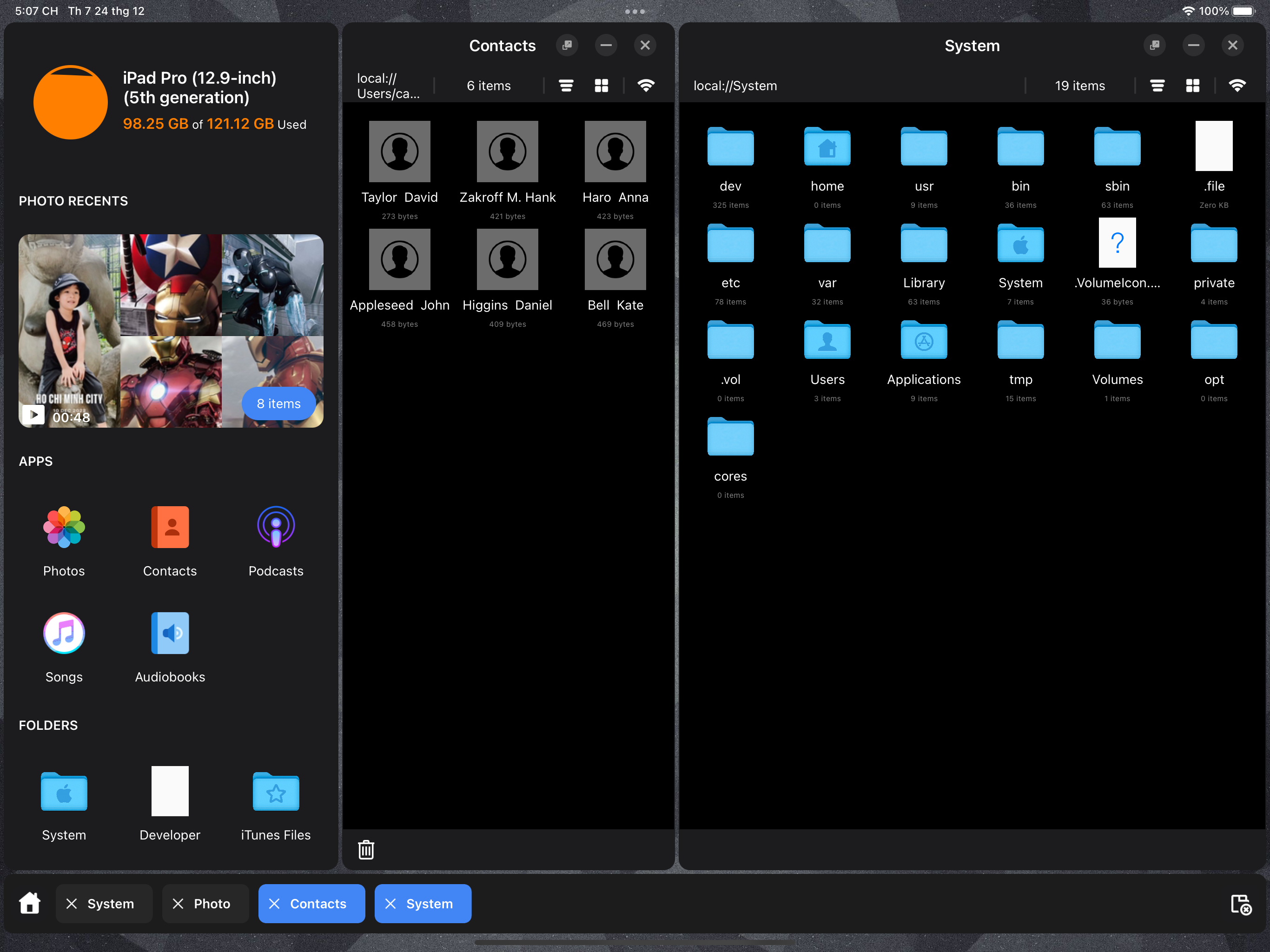Switch System window to grid view

pyautogui.click(x=1192, y=86)
